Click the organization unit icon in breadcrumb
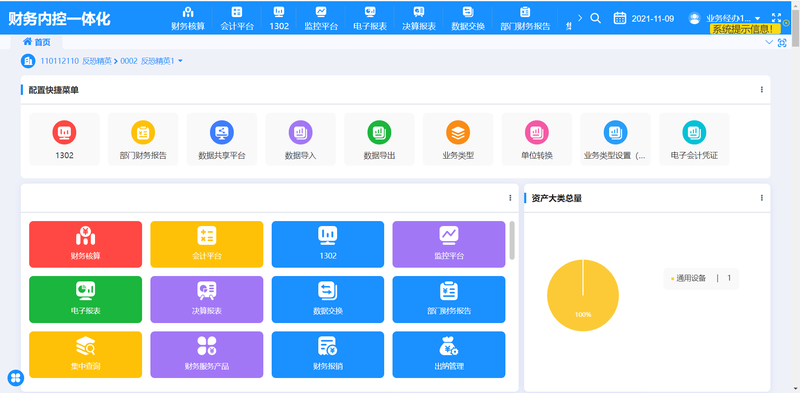This screenshot has height=393, width=800. coord(28,61)
